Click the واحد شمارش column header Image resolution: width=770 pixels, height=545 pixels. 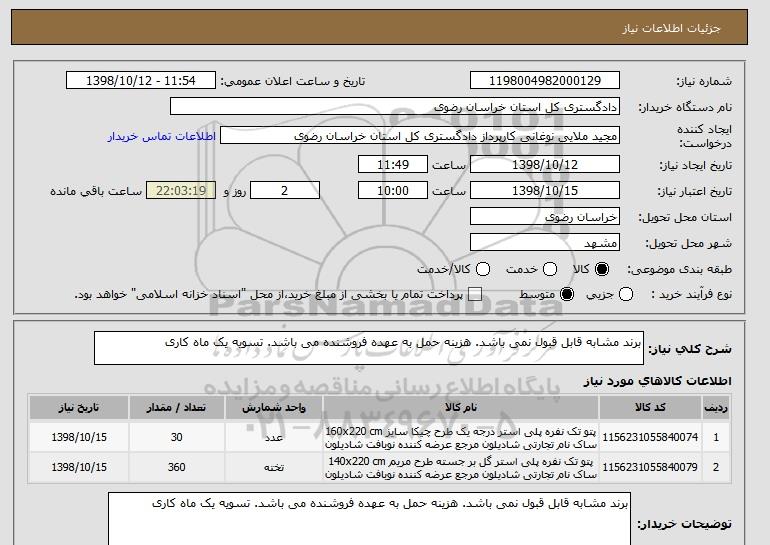274,408
